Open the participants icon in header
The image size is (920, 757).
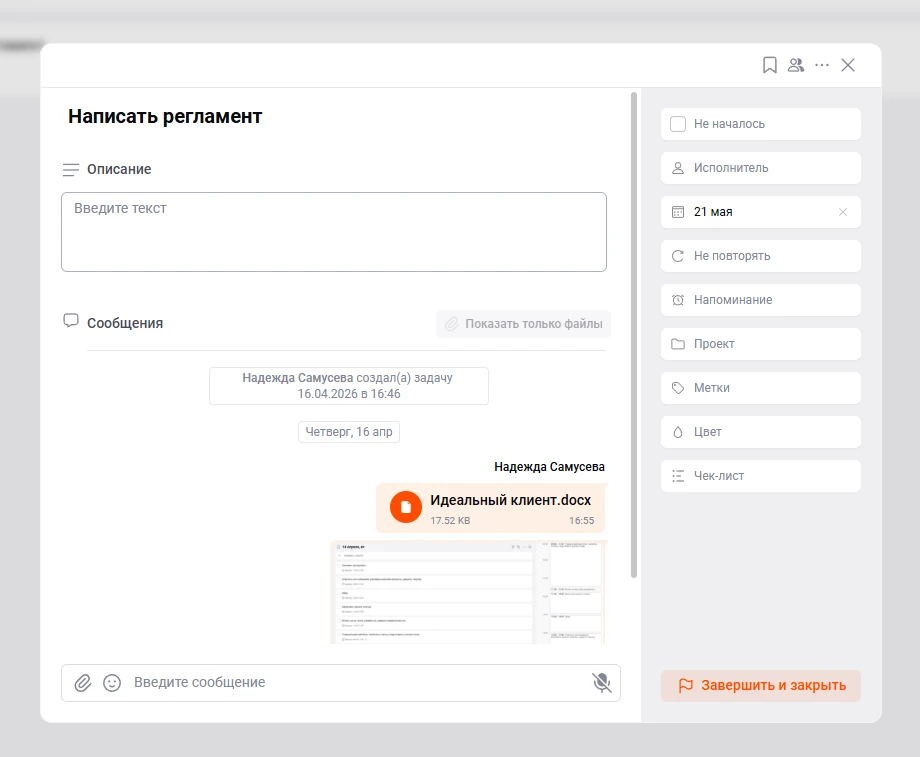796,65
